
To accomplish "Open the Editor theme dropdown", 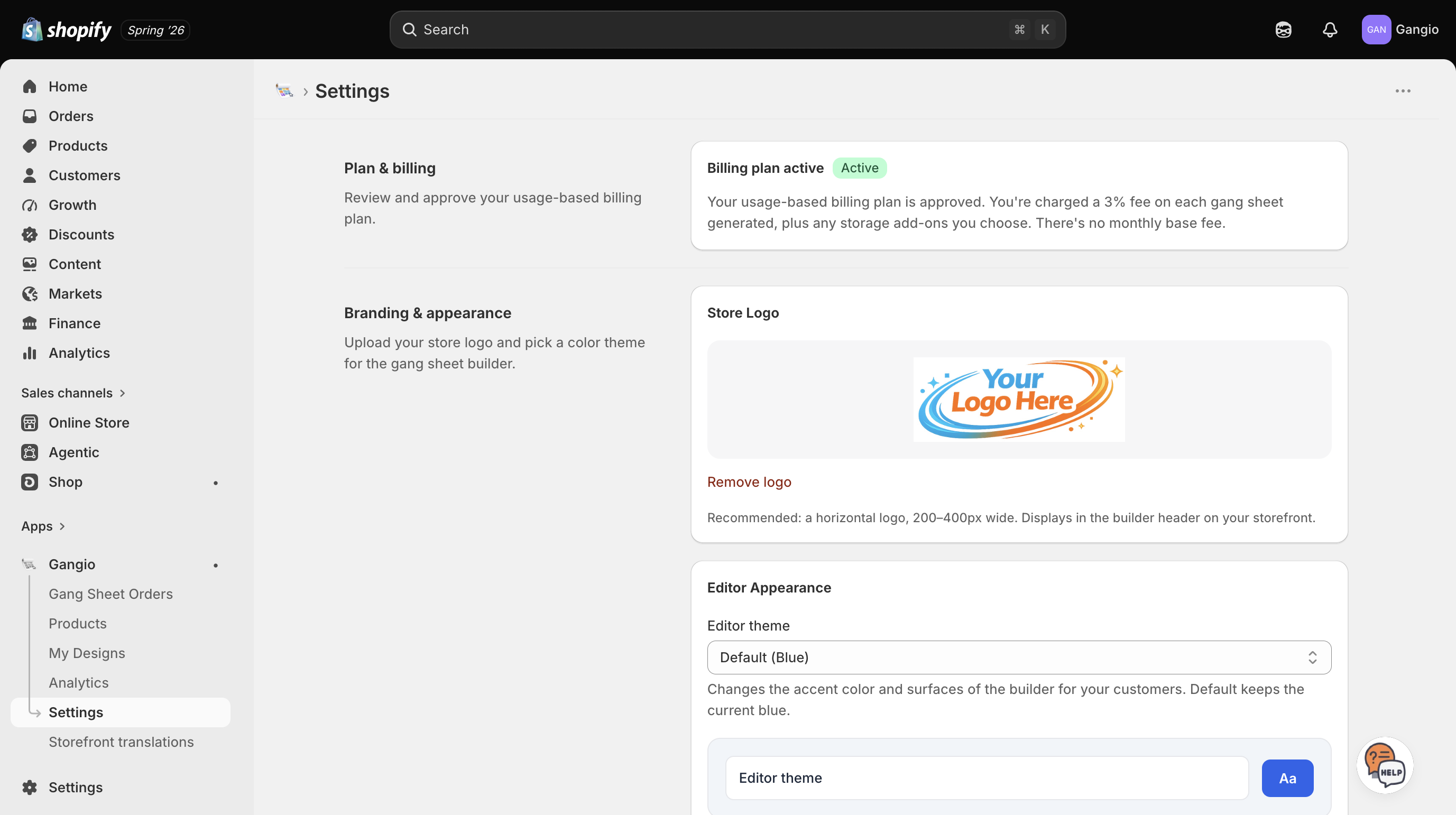I will point(1019,657).
